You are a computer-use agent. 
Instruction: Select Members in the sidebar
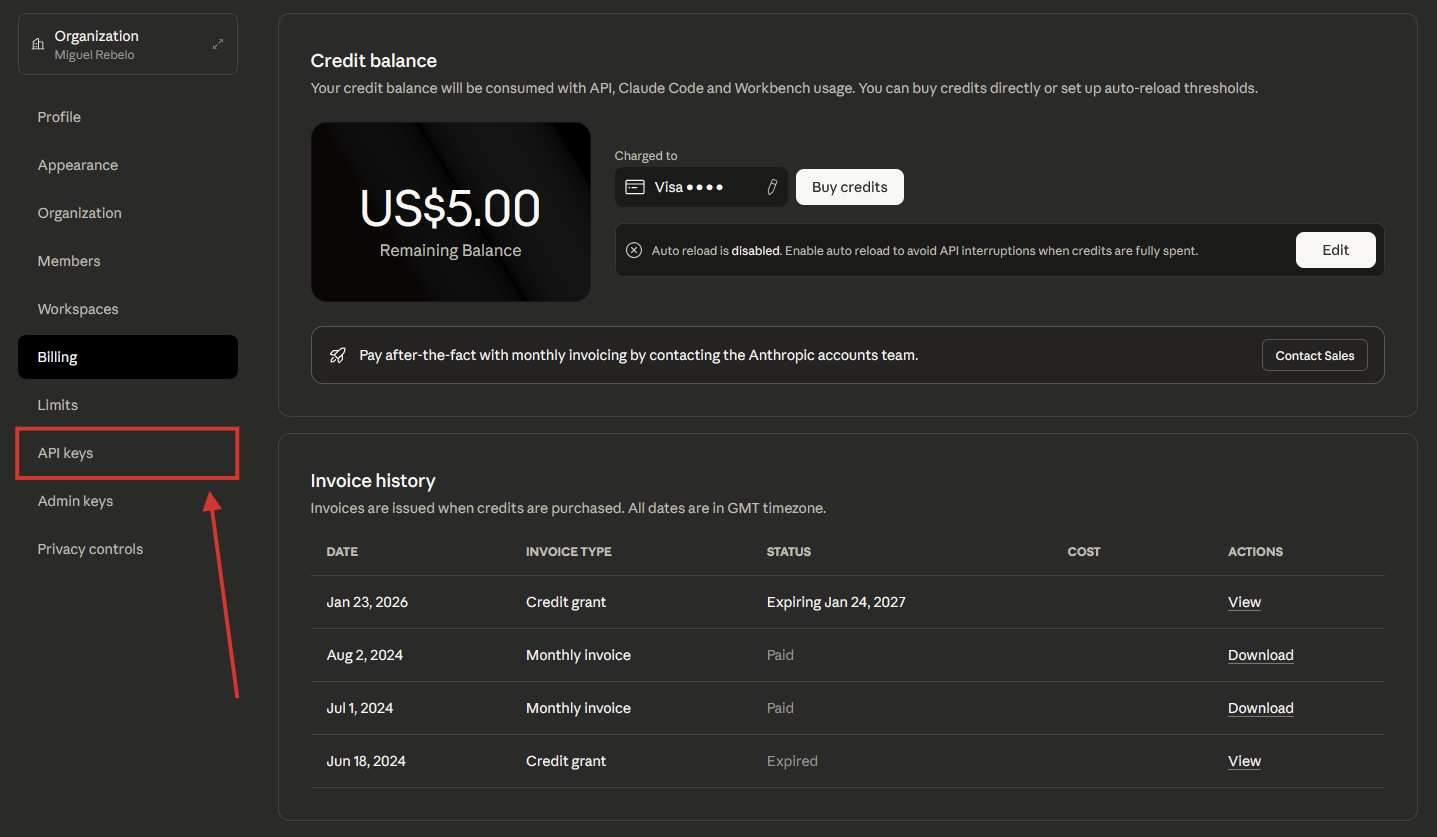point(68,260)
